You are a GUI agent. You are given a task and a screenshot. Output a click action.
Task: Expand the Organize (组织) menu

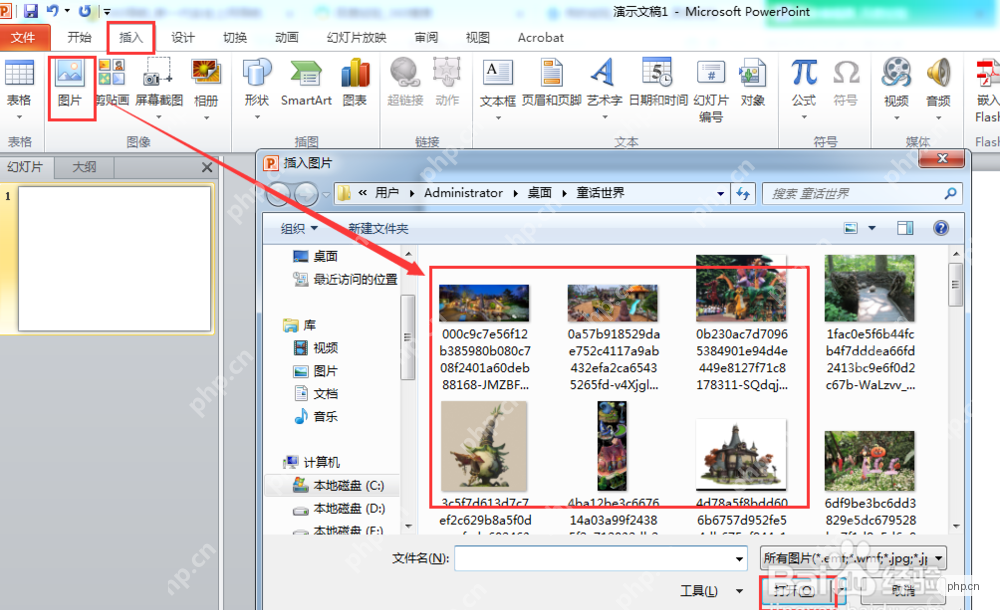tap(299, 228)
